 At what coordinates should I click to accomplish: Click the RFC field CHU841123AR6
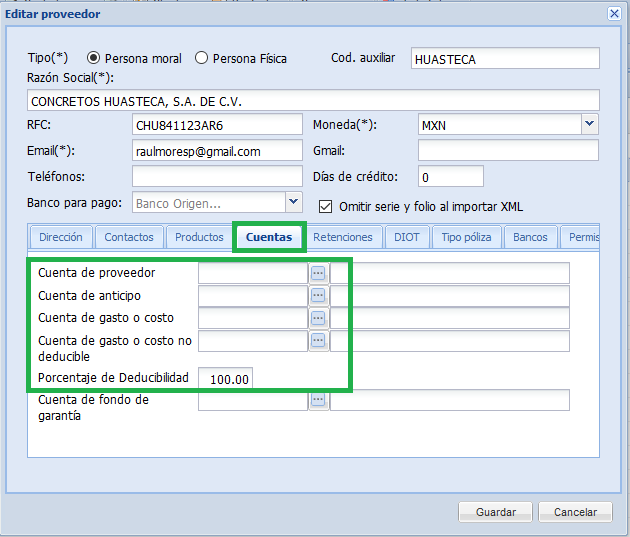pyautogui.click(x=217, y=125)
